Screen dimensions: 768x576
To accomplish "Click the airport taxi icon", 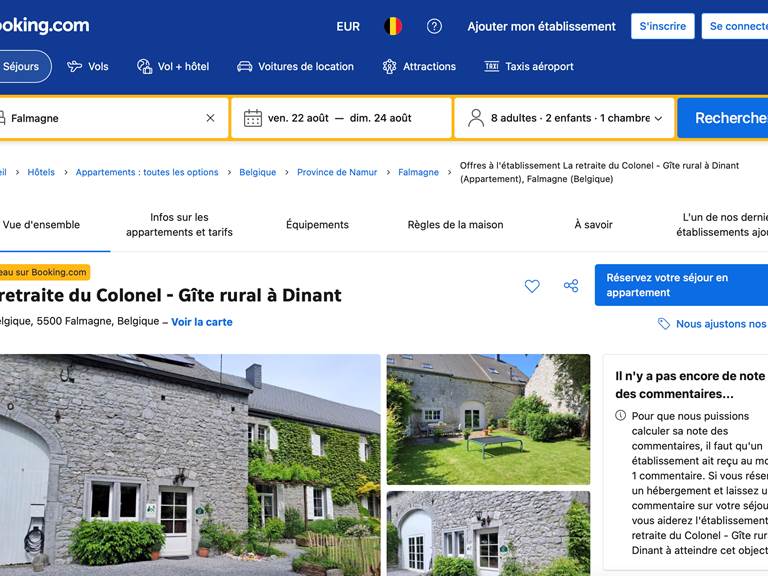I will [492, 66].
